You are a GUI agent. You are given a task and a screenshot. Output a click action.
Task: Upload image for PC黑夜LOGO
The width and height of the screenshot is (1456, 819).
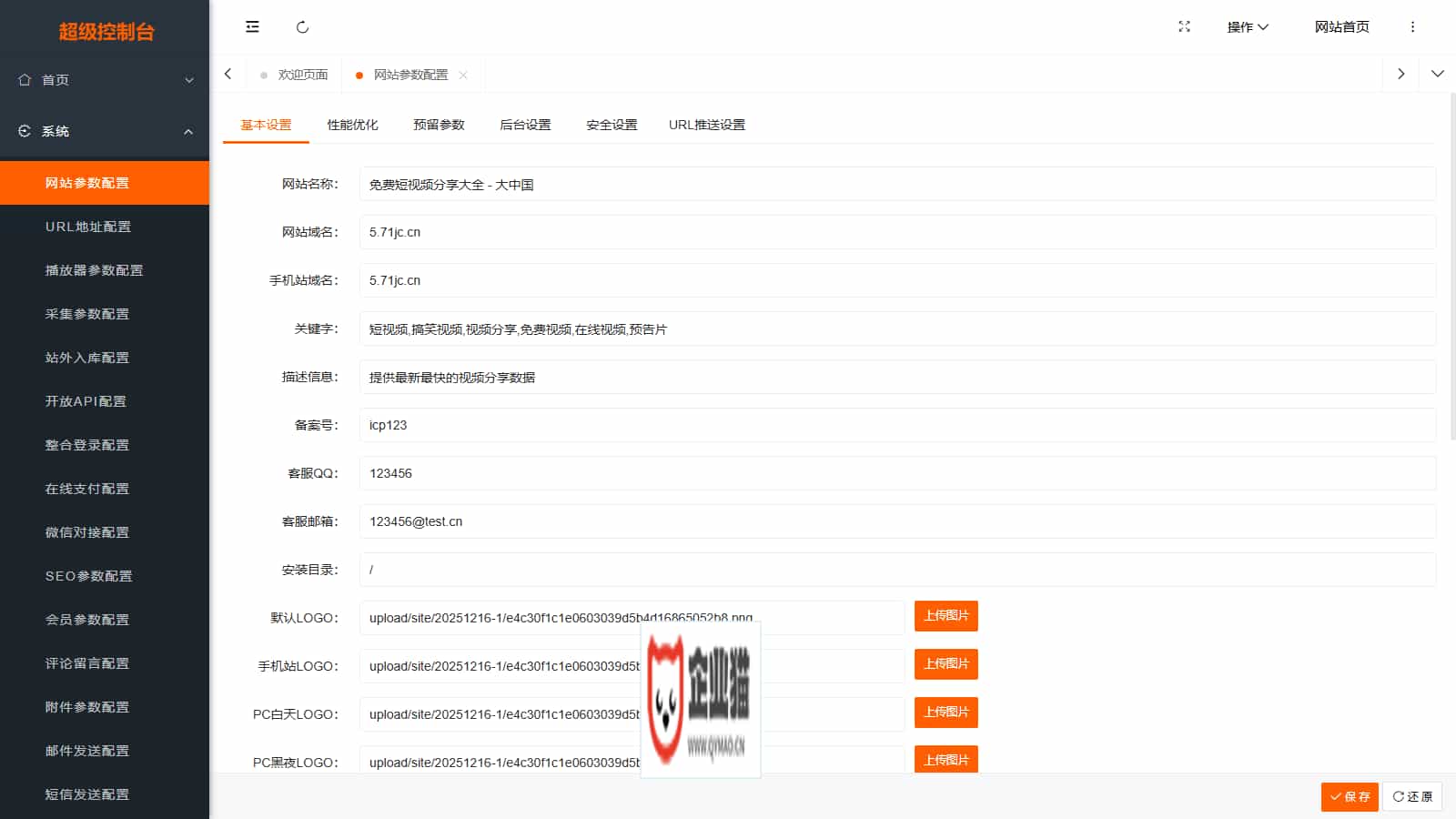[946, 760]
